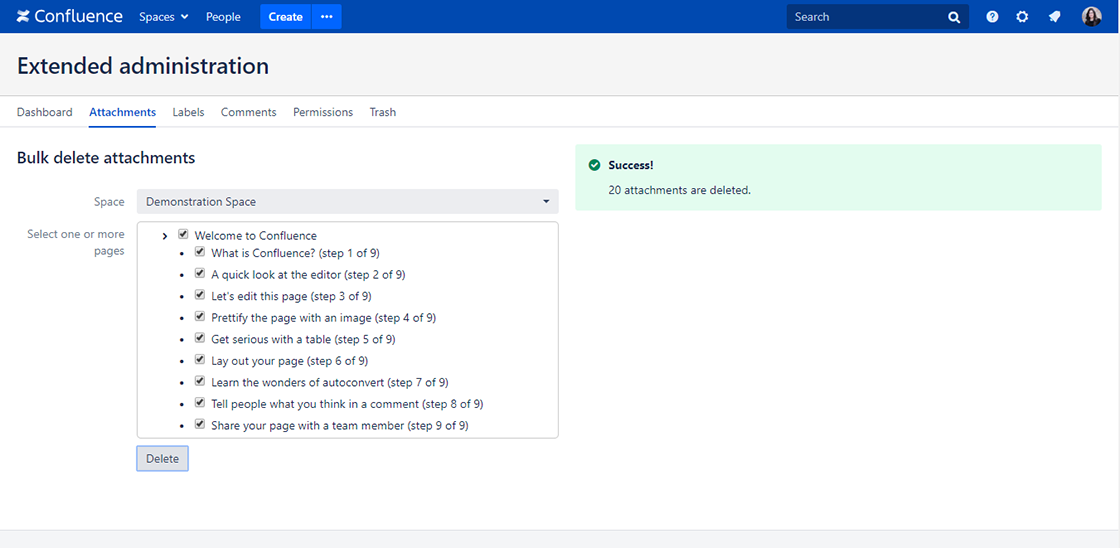Click 'Welcome to Confluence' page label

click(x=256, y=235)
